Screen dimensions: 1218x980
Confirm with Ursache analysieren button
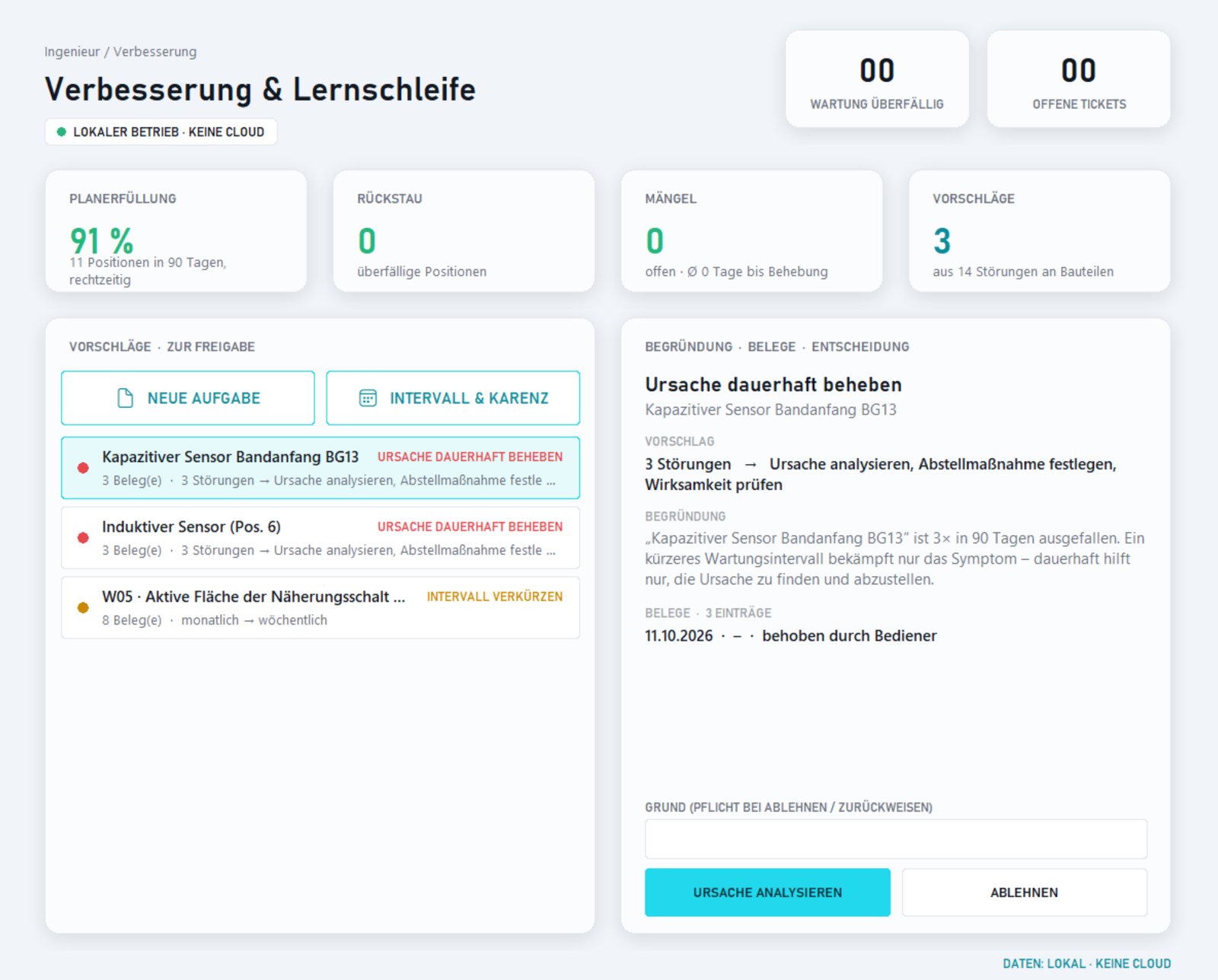click(x=767, y=892)
